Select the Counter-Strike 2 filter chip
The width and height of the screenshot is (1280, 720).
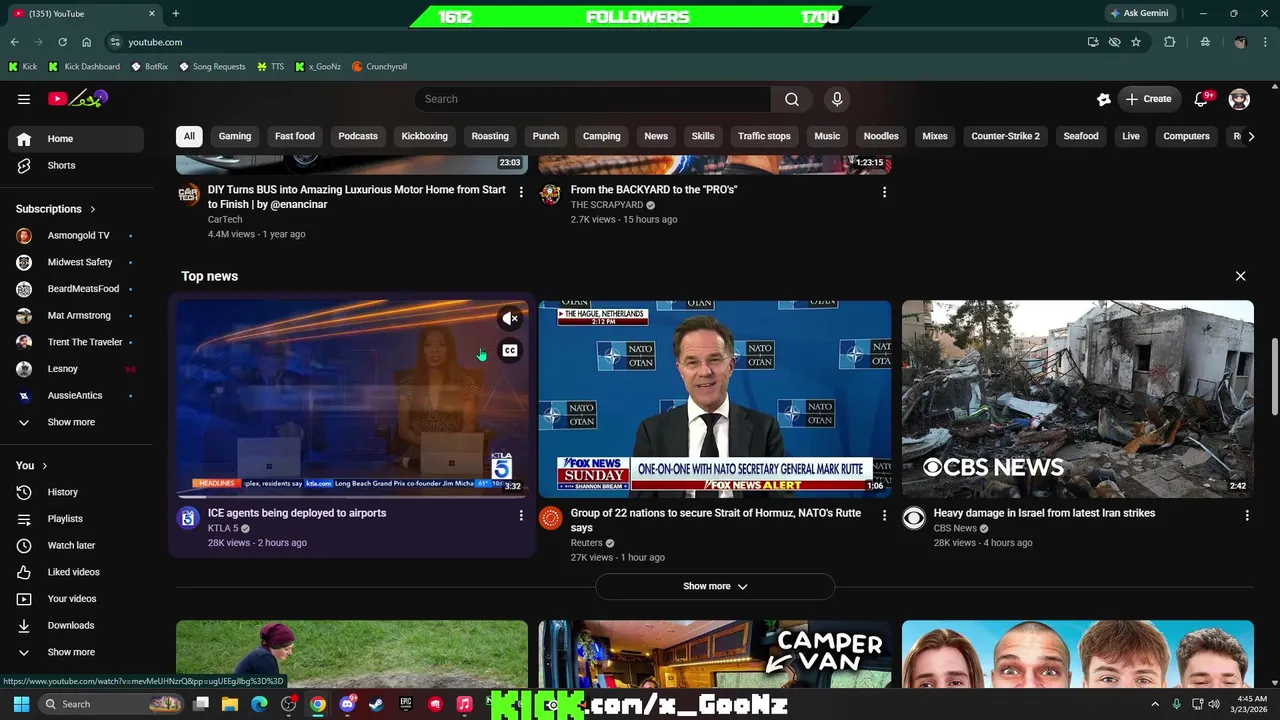point(1005,136)
